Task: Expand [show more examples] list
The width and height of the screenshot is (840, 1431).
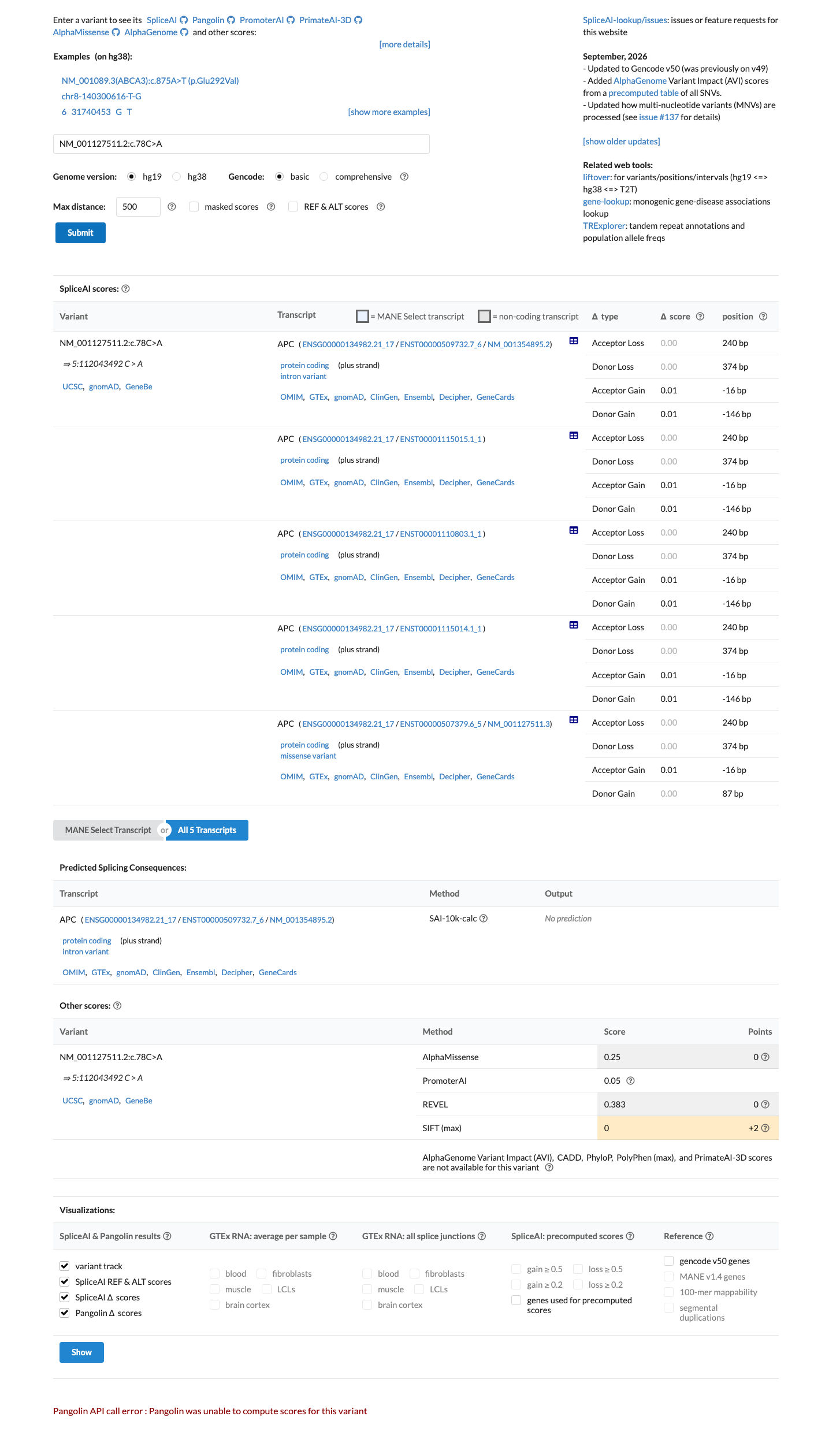Action: tap(389, 112)
